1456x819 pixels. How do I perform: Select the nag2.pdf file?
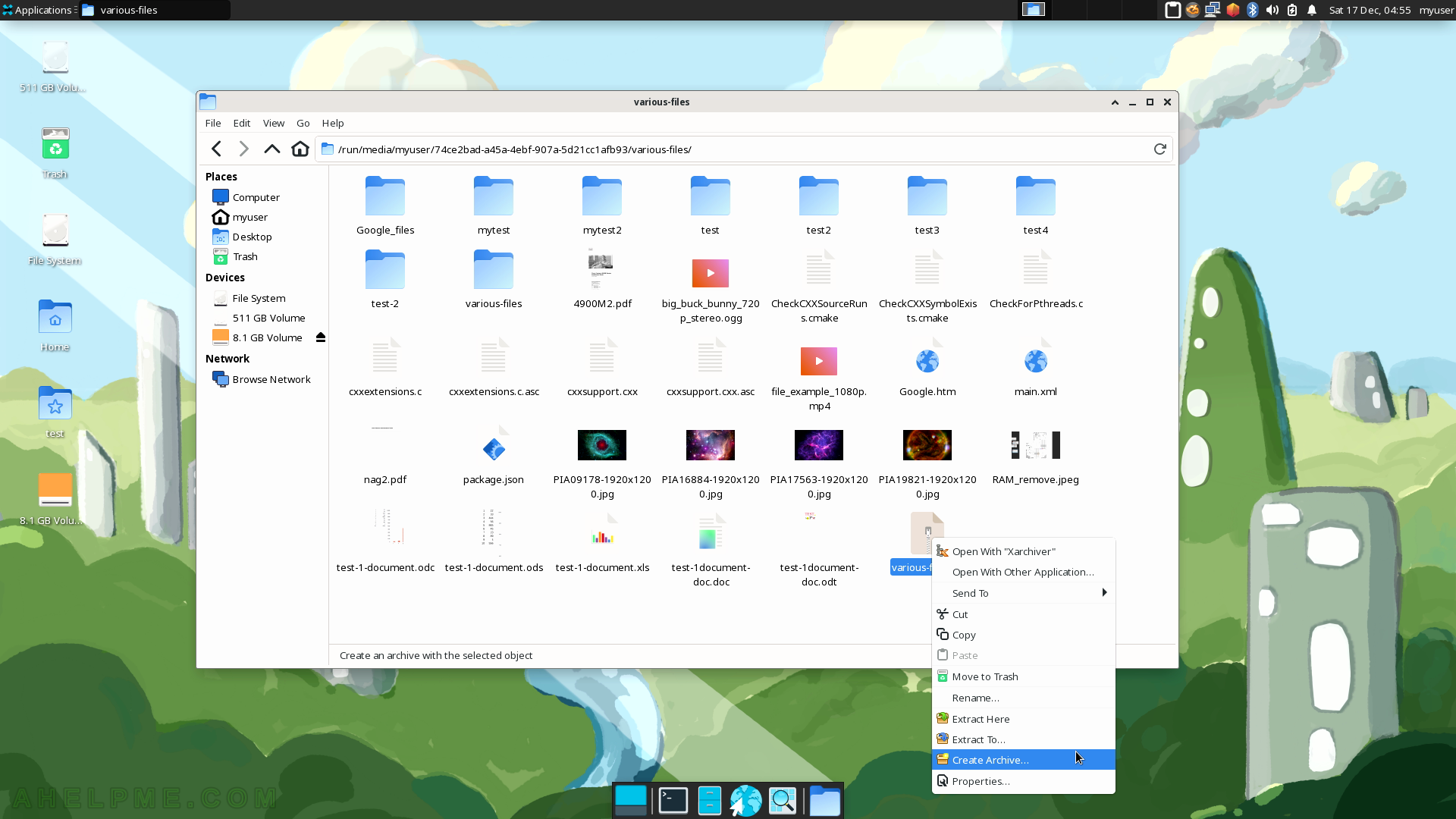click(x=385, y=455)
